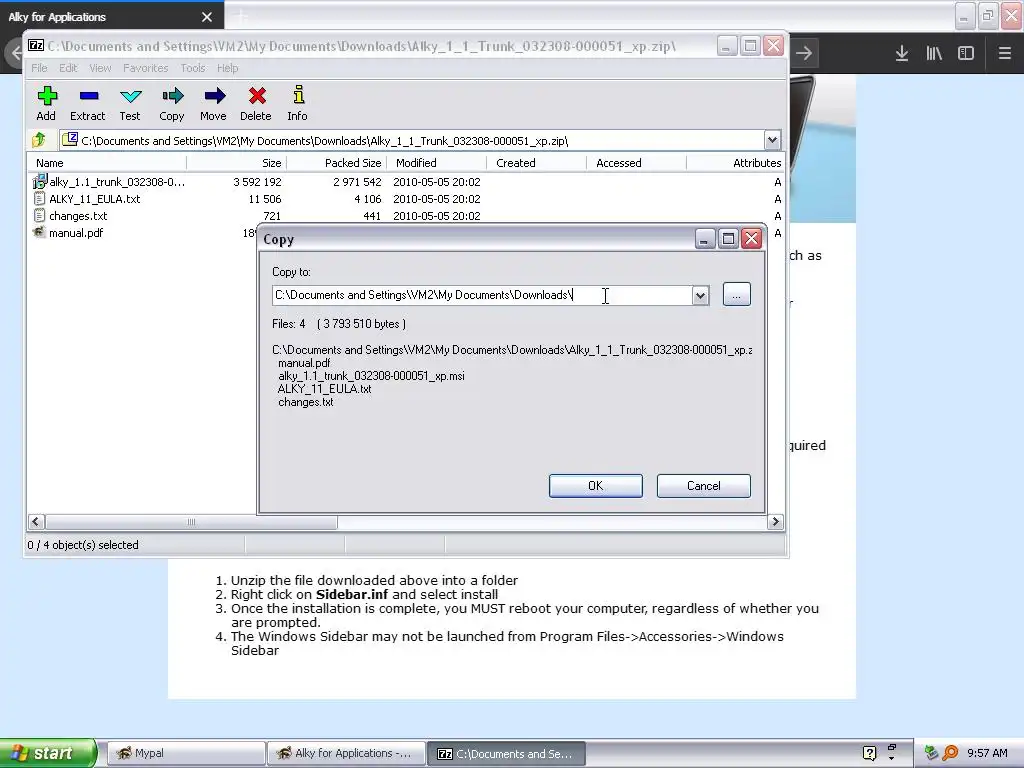
Task: Sort by Packed Size column header
Action: 337,163
